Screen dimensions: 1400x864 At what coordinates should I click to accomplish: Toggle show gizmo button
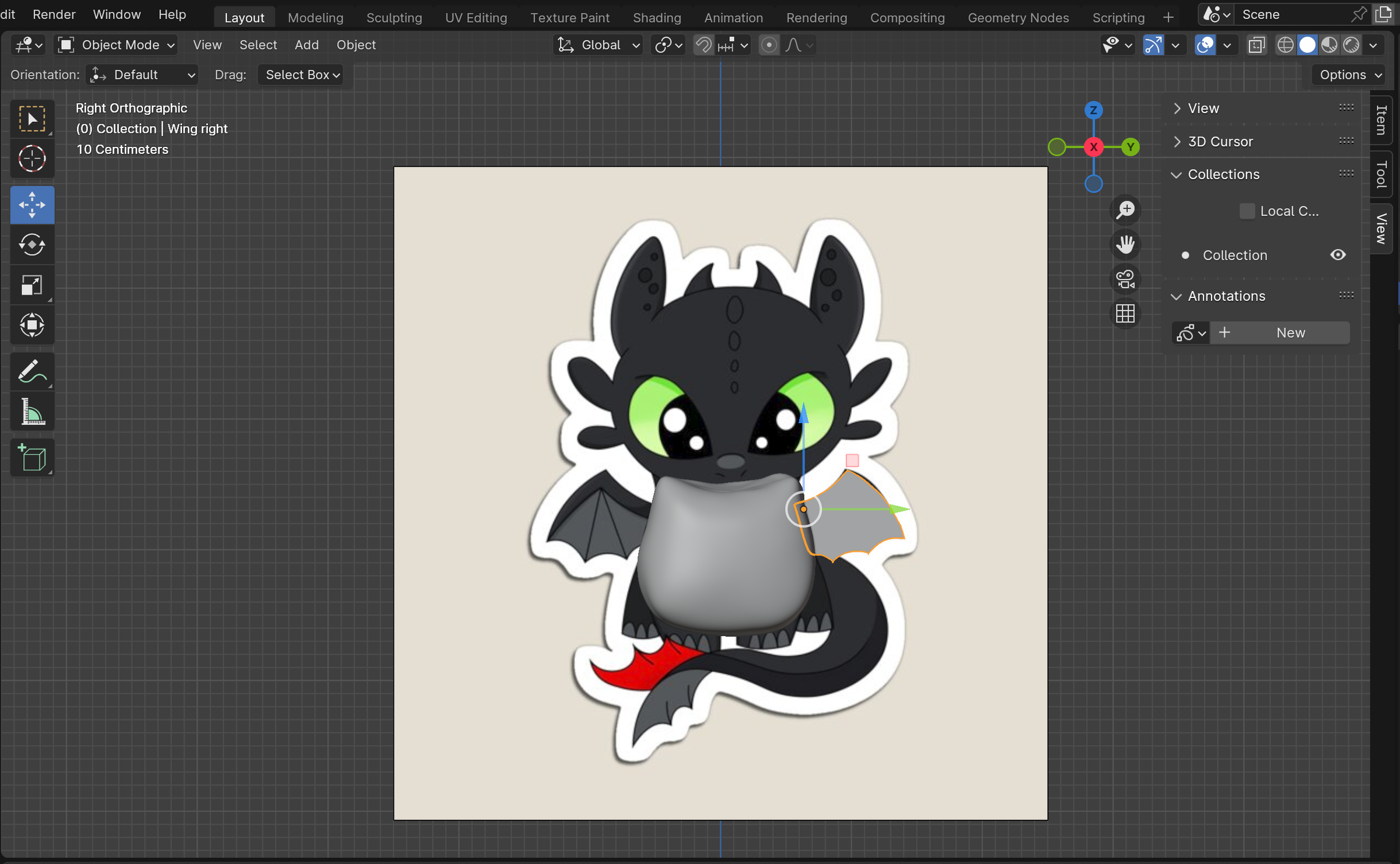click(1153, 45)
